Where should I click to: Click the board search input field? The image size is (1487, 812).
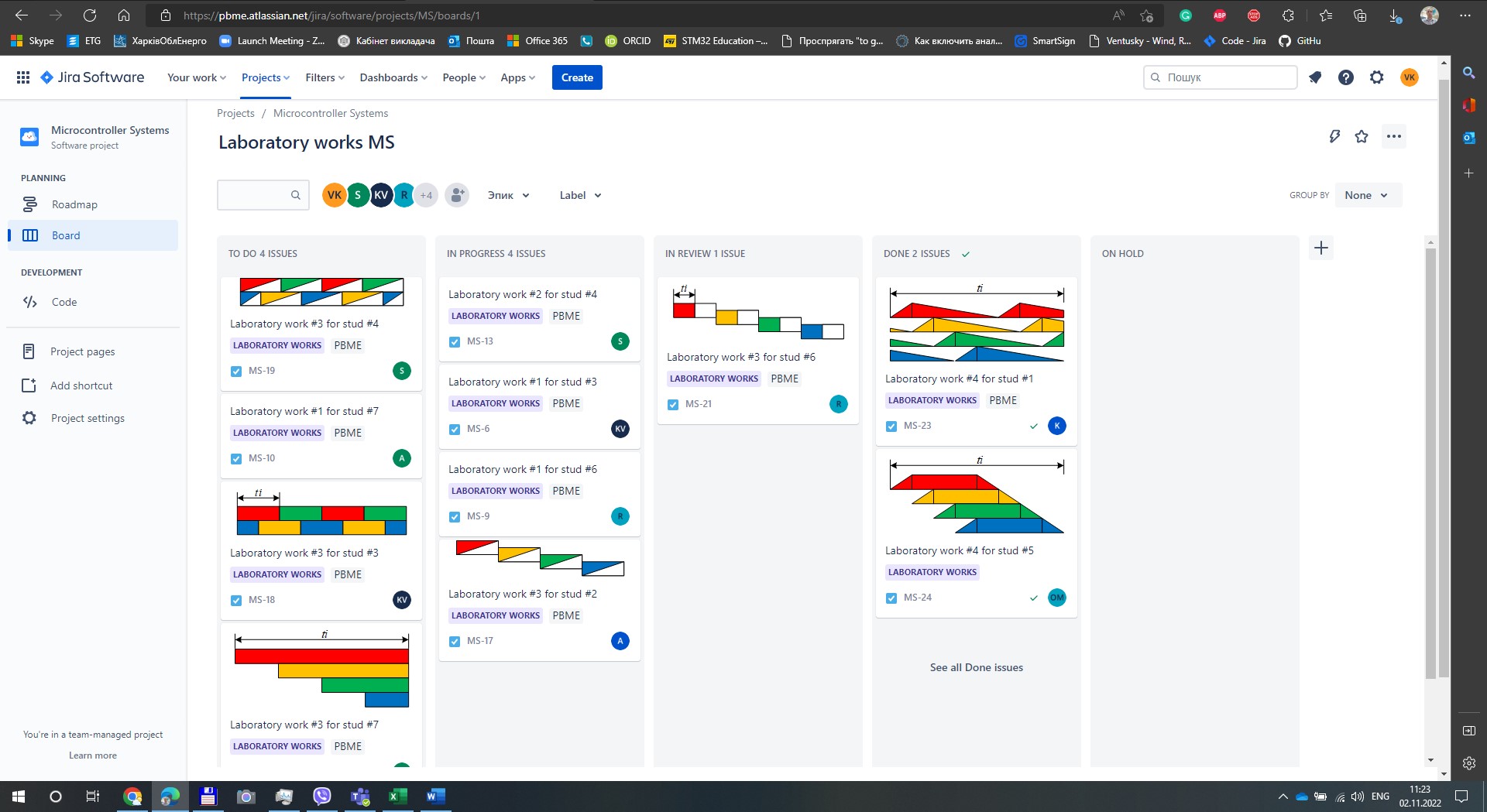pyautogui.click(x=254, y=195)
